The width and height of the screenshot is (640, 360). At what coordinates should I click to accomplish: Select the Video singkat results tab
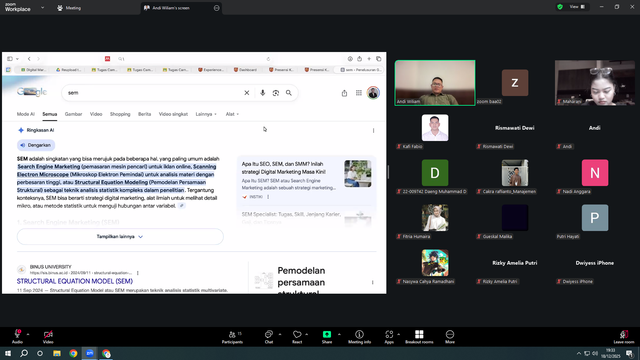173,114
